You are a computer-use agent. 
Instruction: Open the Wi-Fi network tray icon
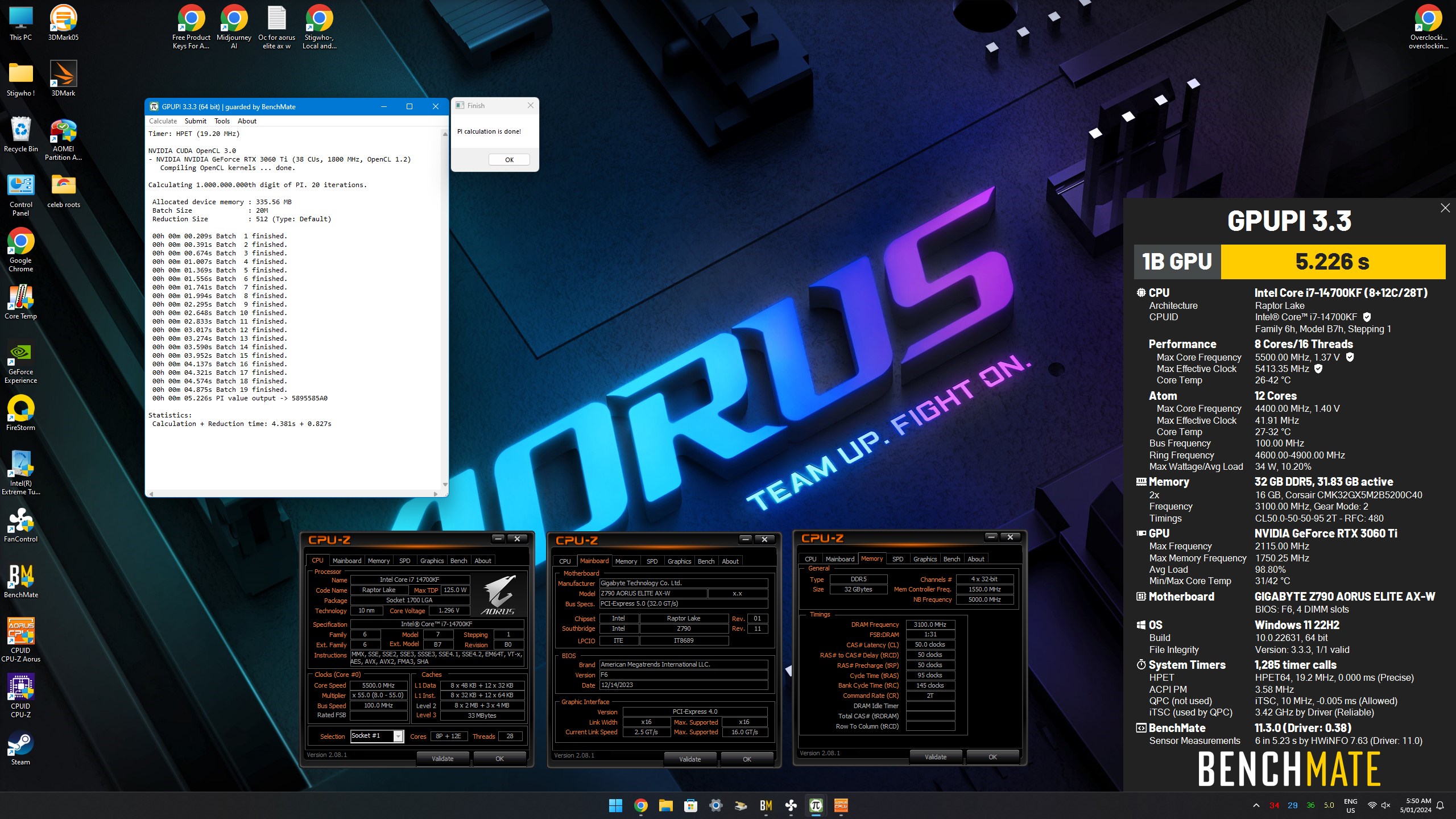click(x=1372, y=805)
